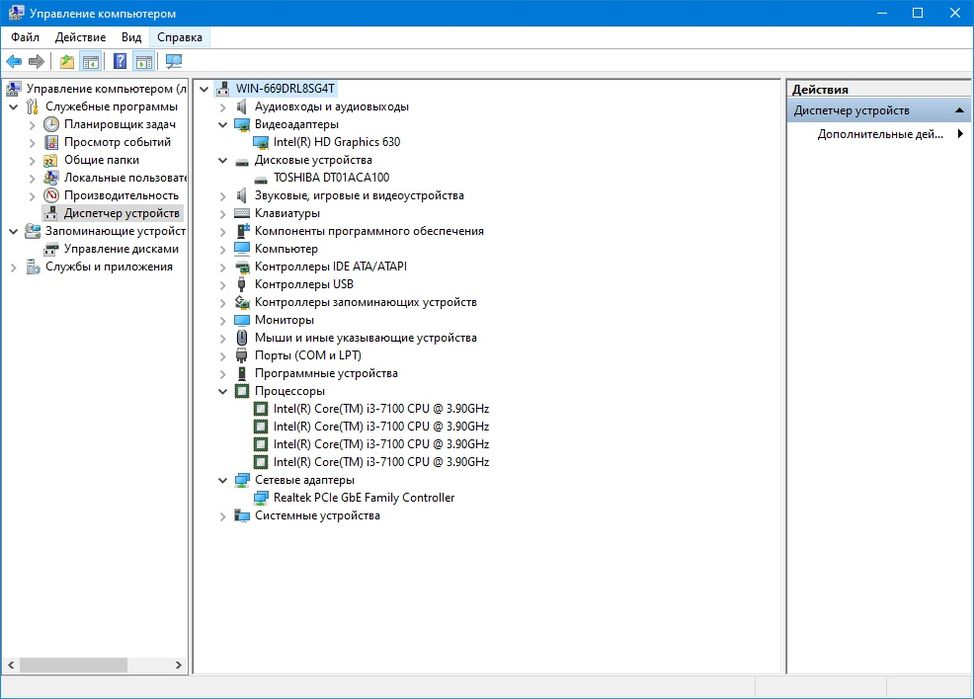Viewport: 974px width, 699px height.
Task: Click the Local Users icon in left tree
Action: [51, 178]
